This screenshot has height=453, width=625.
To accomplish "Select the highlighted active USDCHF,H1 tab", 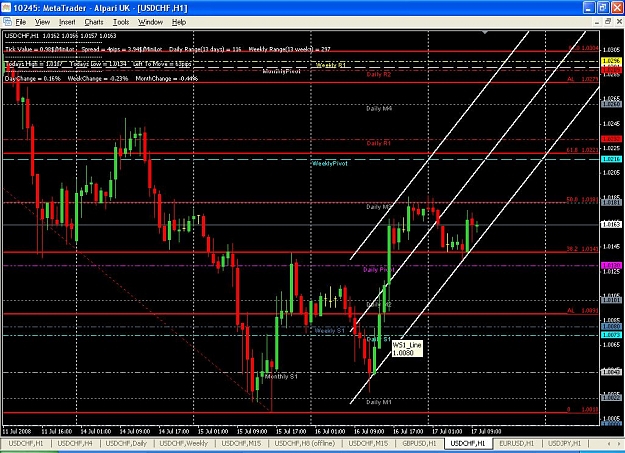I will 468,443.
